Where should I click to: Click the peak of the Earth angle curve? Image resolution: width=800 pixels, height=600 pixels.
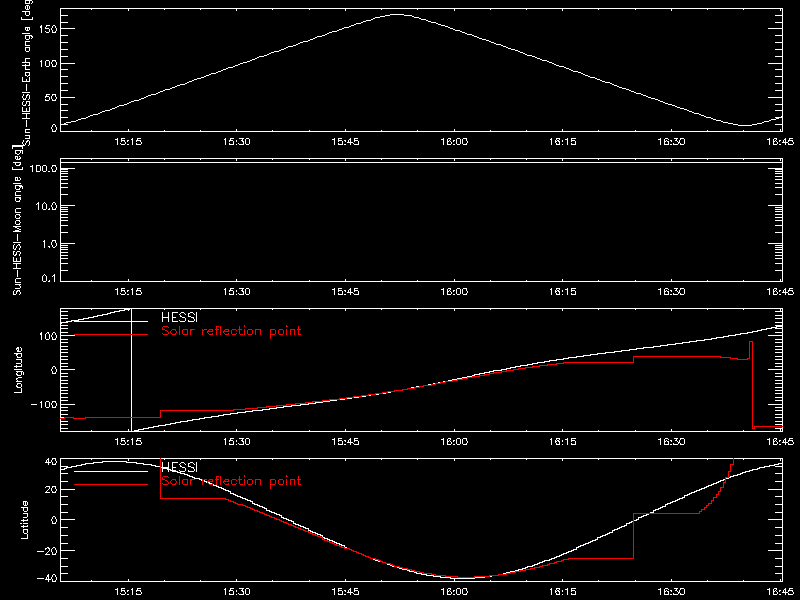[x=396, y=15]
